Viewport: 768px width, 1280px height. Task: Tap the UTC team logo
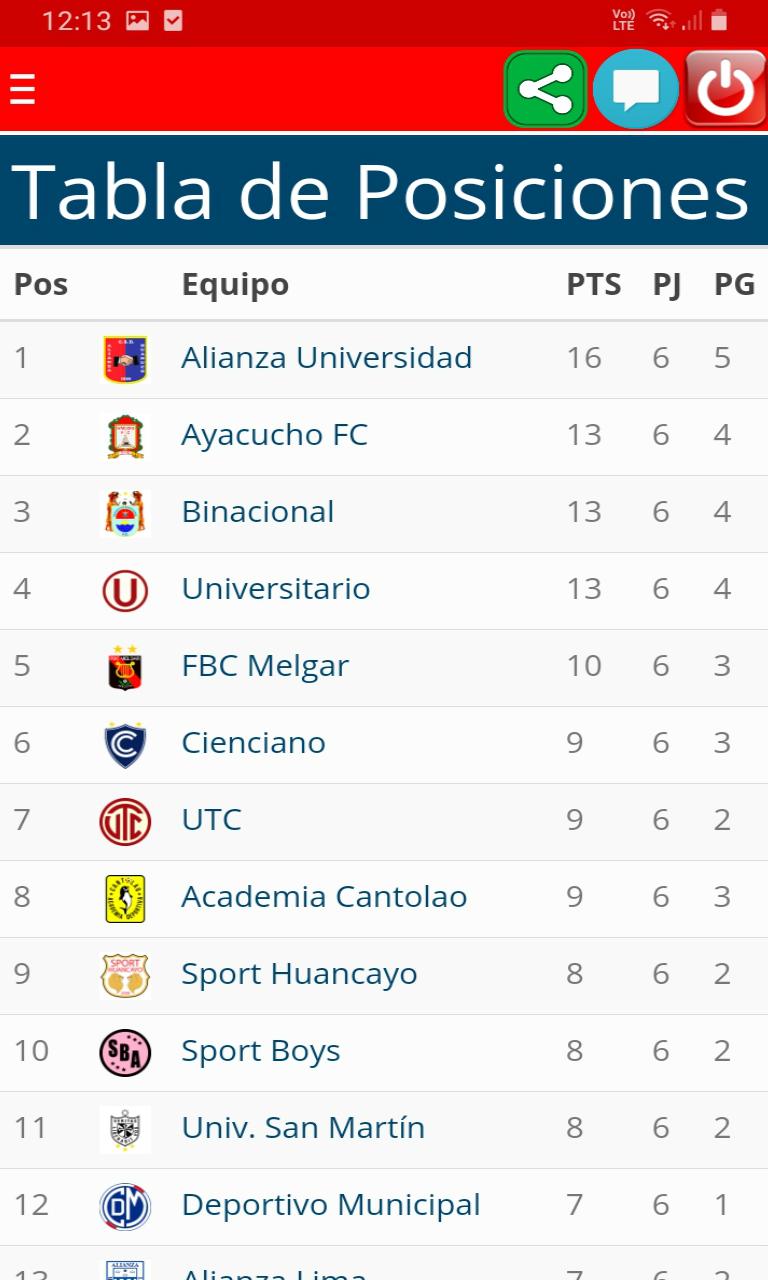pos(125,822)
